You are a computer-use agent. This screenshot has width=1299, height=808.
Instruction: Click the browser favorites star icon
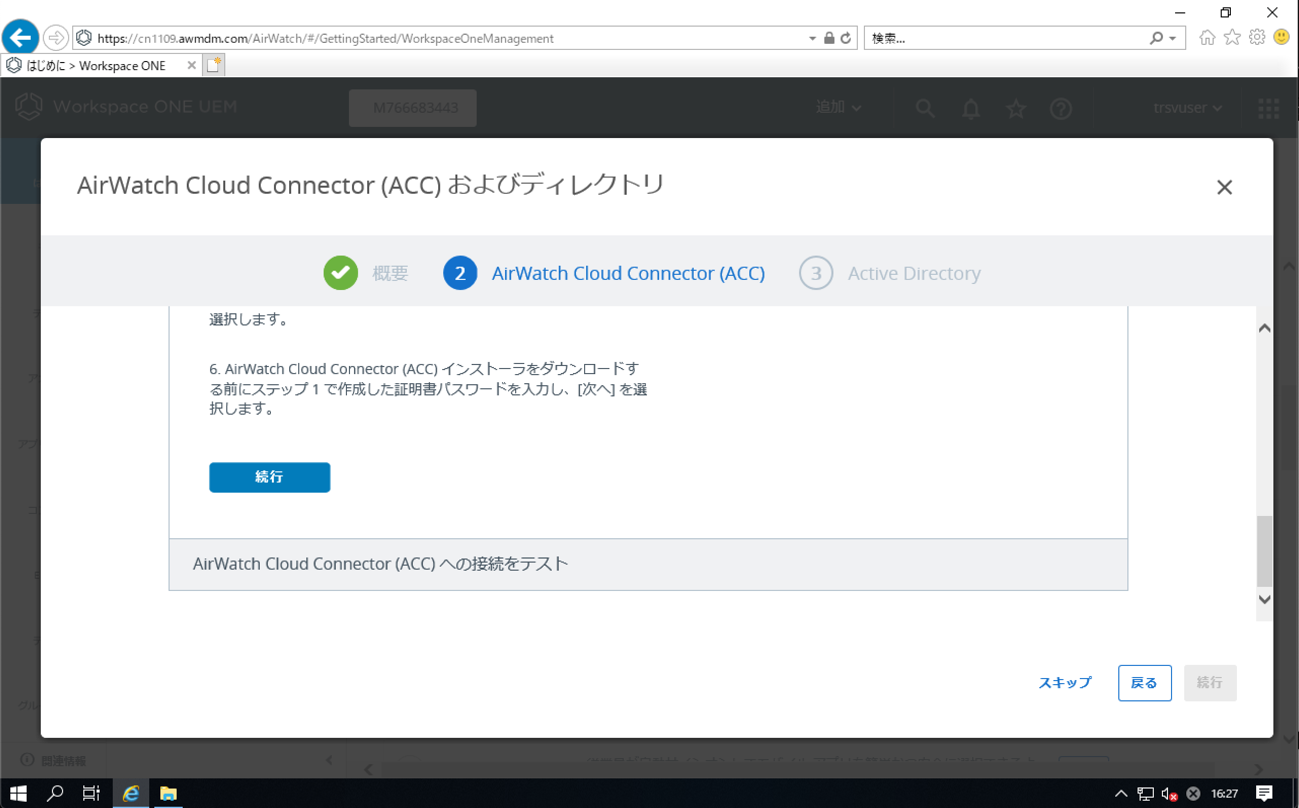click(1232, 37)
